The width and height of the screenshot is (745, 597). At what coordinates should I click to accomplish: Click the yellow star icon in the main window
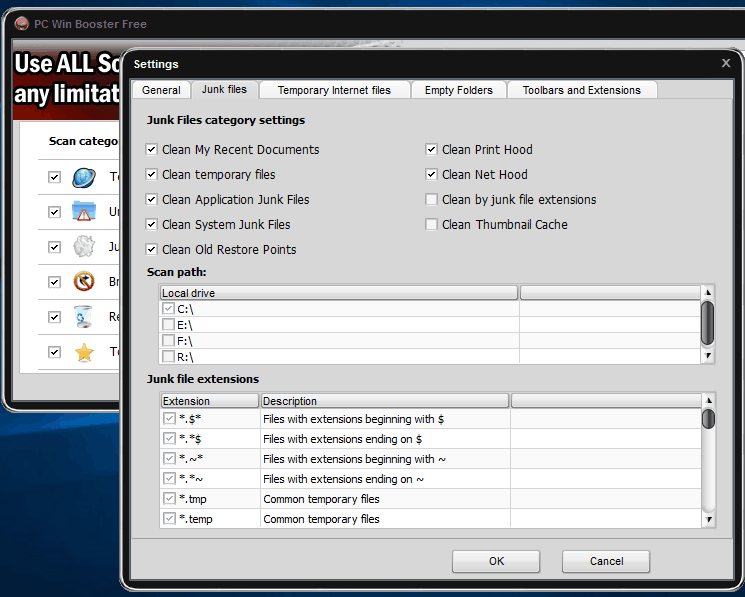tap(84, 352)
